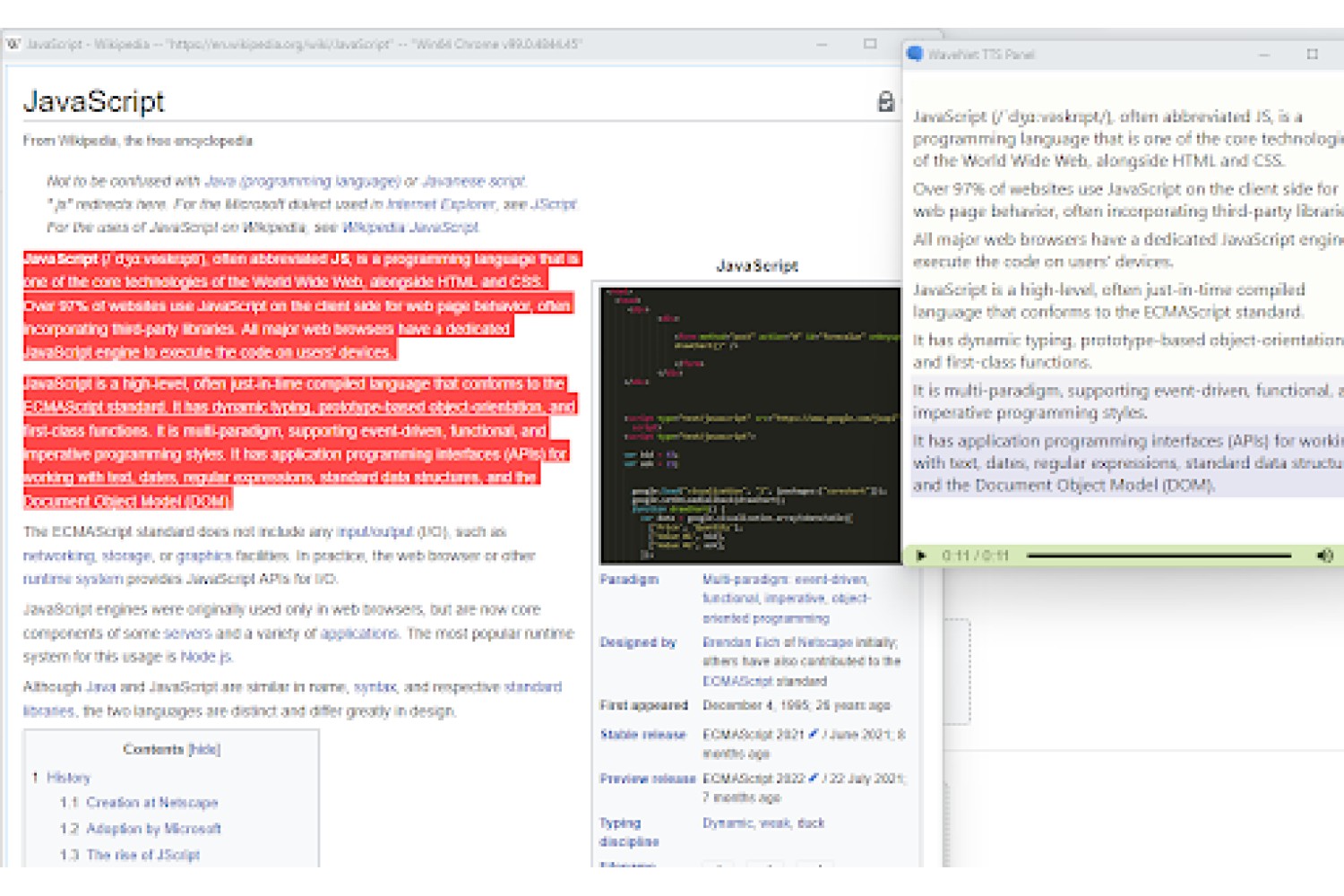Open the Java (programming language) link
Screen dimensions: 1344x896
(302, 181)
